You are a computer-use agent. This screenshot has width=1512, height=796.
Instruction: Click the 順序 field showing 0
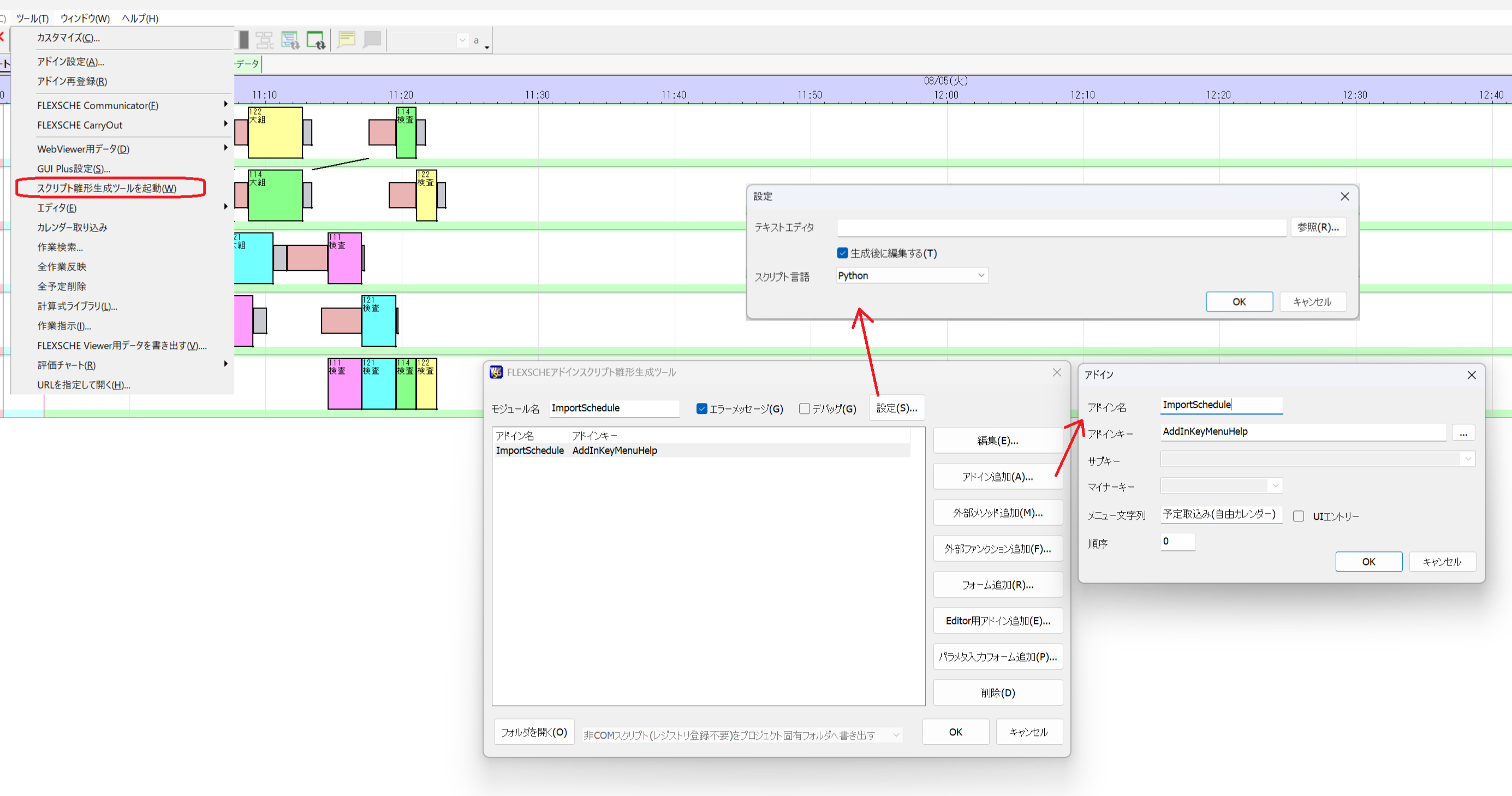click(1177, 541)
